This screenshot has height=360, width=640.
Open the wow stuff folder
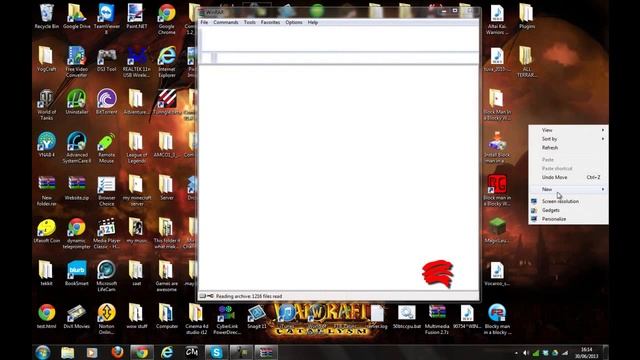point(136,316)
